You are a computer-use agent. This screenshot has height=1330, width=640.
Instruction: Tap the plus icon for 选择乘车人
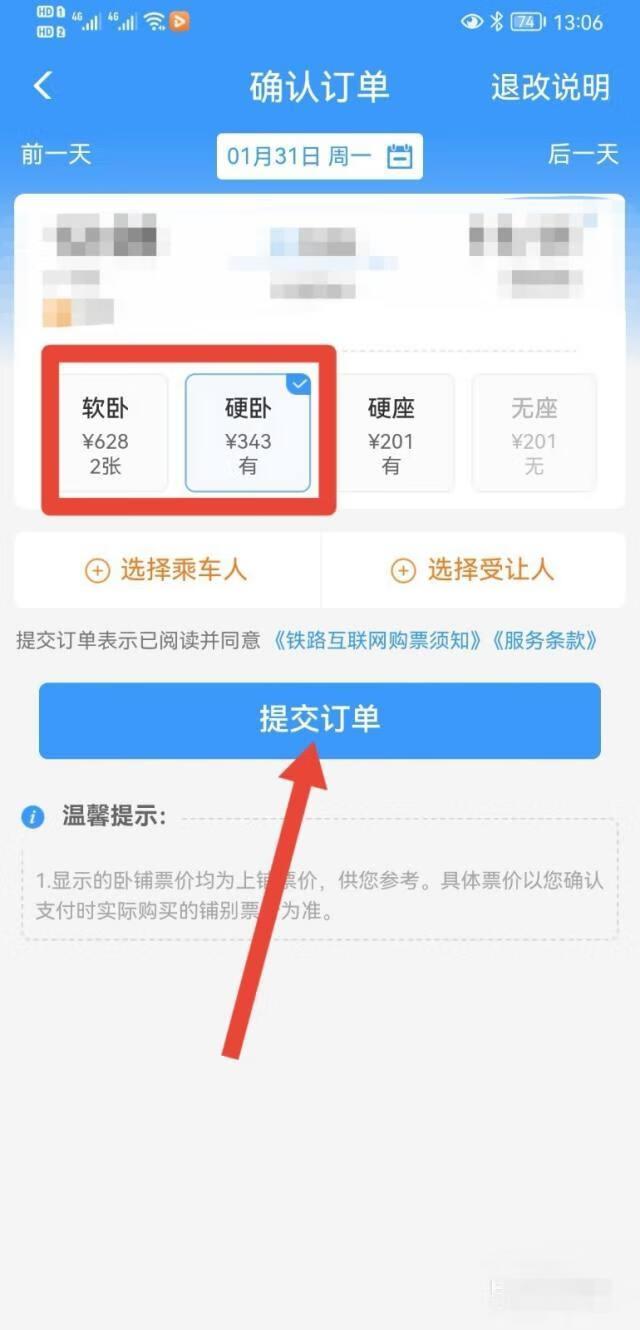click(x=97, y=571)
